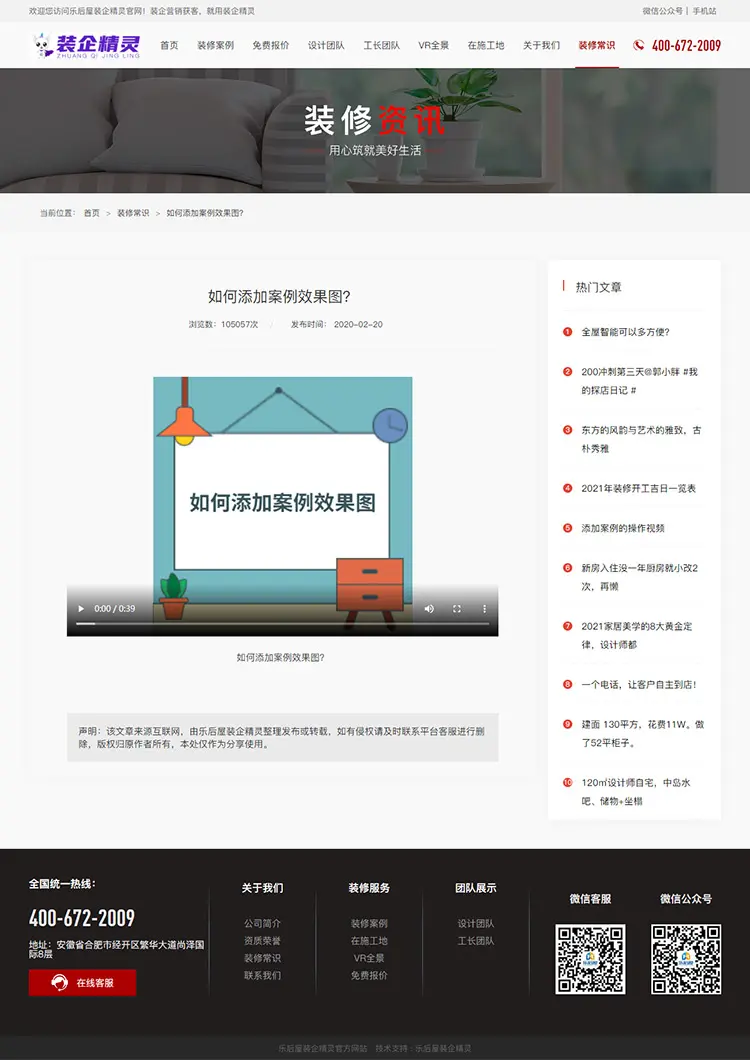
Task: Click 首页 in the breadcrumb
Action: pos(92,213)
